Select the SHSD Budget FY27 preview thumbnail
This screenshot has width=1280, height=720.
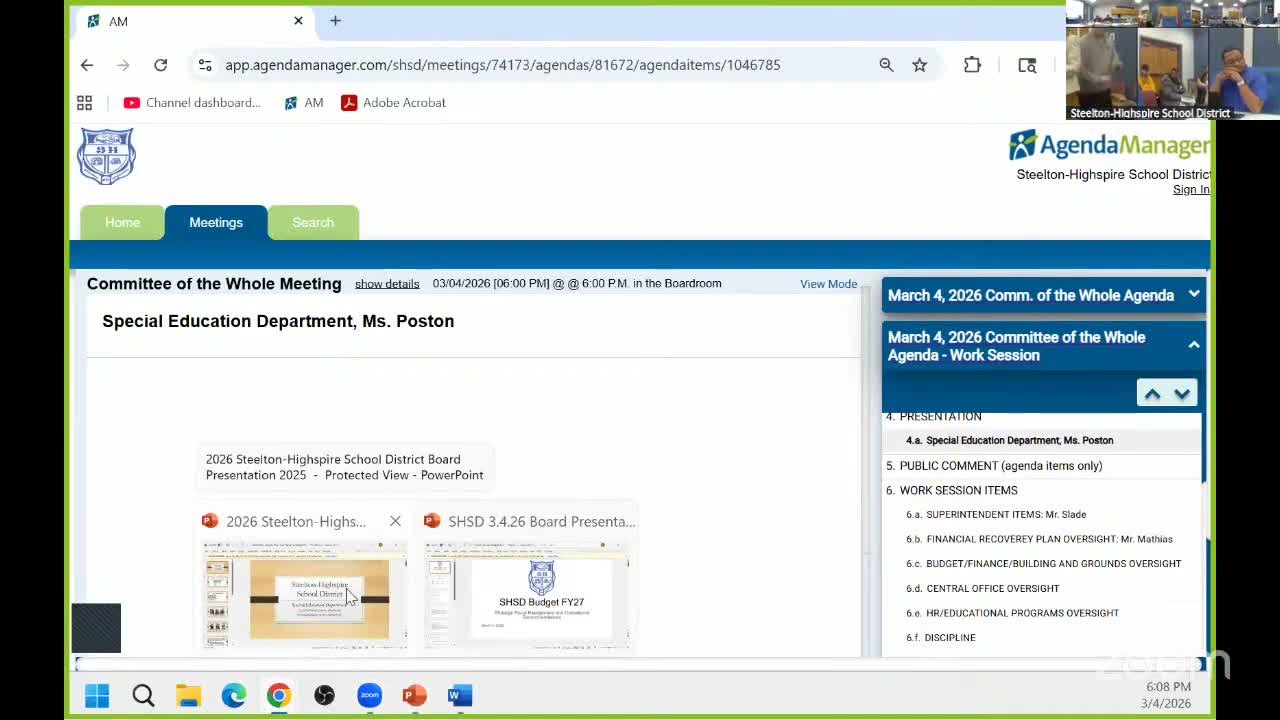point(527,595)
